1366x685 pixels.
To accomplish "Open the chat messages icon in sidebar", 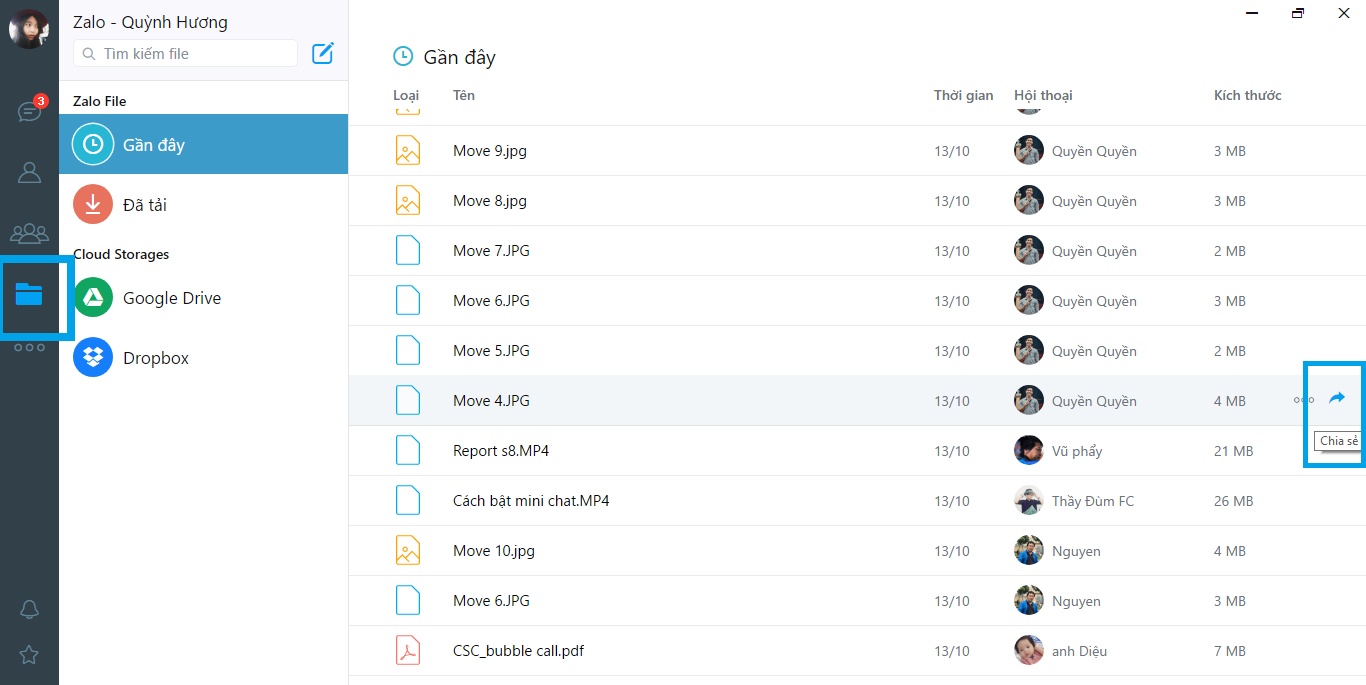I will pyautogui.click(x=29, y=111).
